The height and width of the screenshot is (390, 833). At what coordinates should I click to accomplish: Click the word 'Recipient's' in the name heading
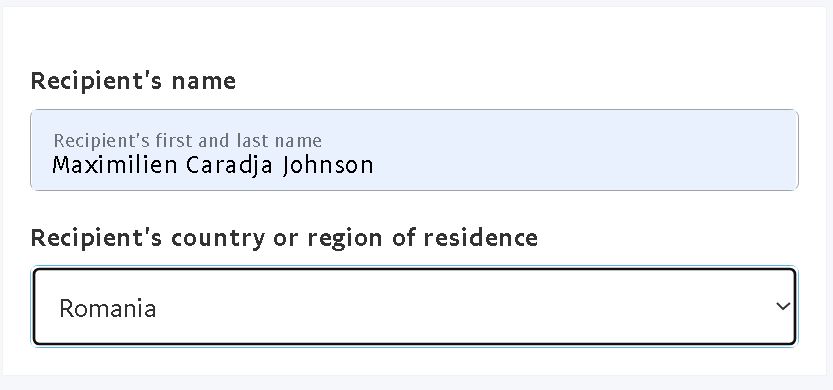click(96, 81)
